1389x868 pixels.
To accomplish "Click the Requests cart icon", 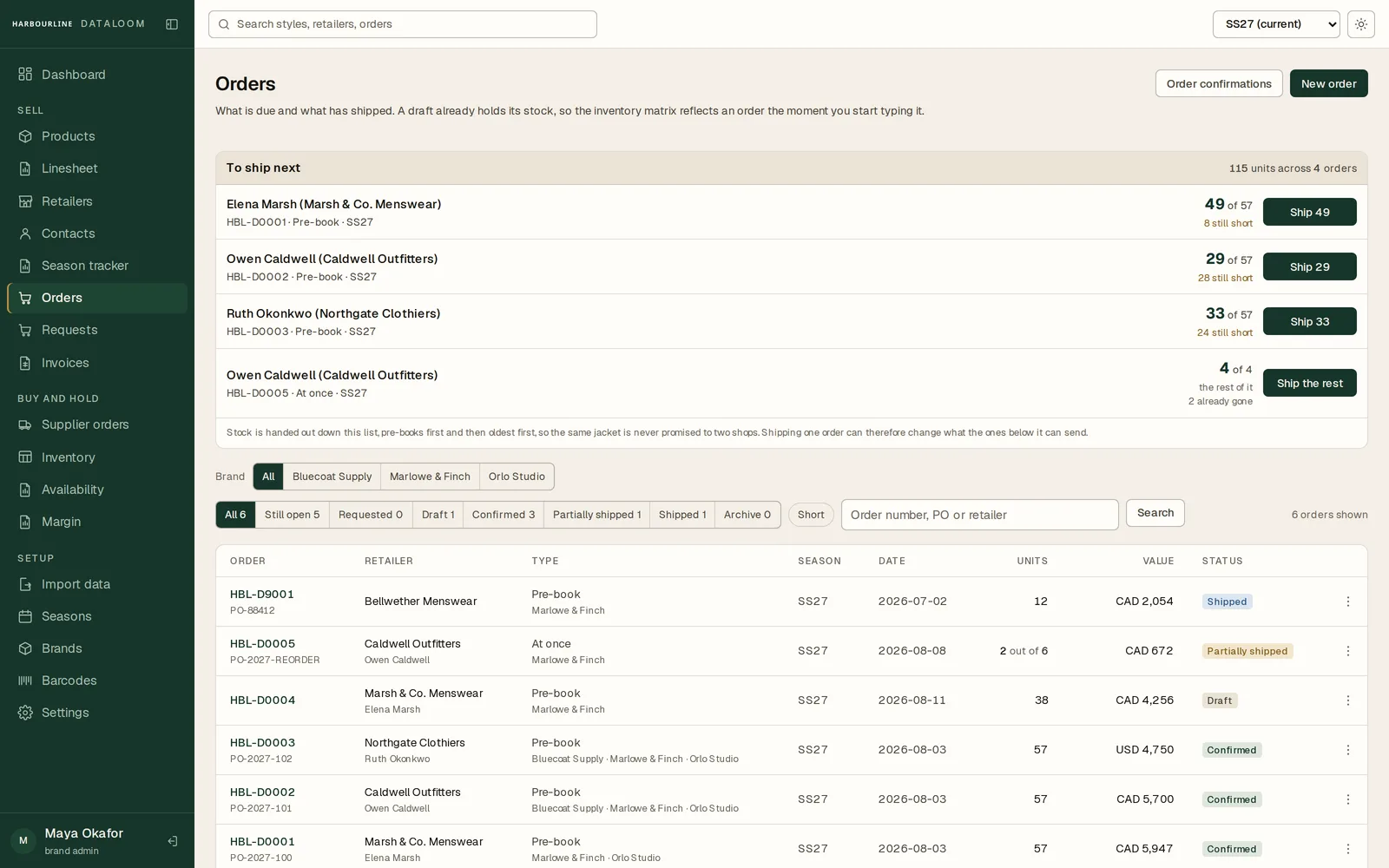I will 25,330.
